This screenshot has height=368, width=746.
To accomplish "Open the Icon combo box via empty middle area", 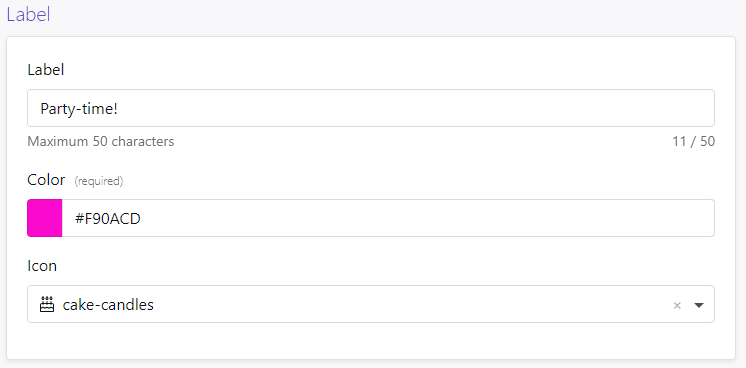I will pos(409,304).
